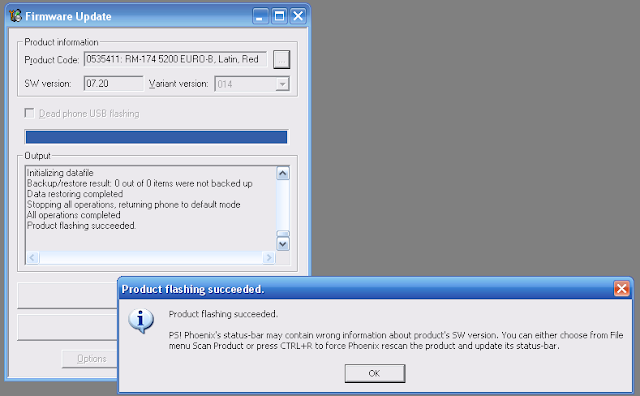Screen dimensions: 640x396
Task: Click the 'Backup/restore result' output line
Action: coord(140,183)
